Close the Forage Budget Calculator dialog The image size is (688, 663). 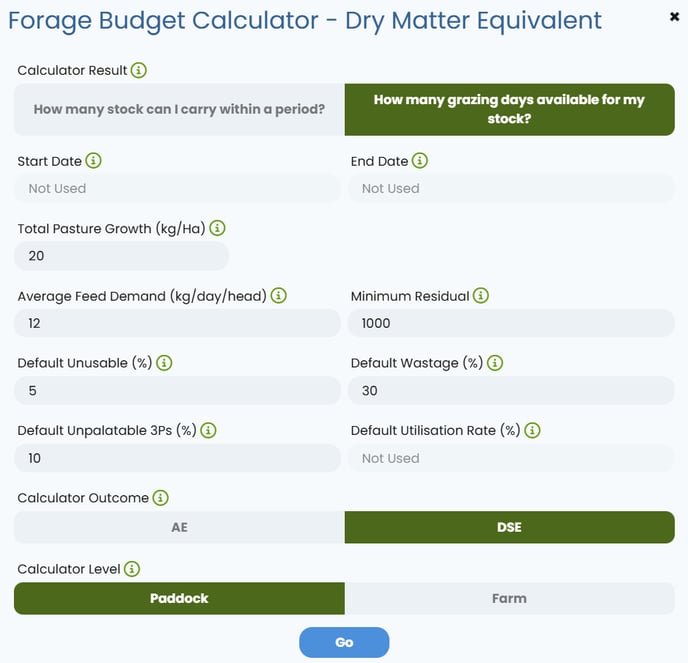tap(674, 17)
